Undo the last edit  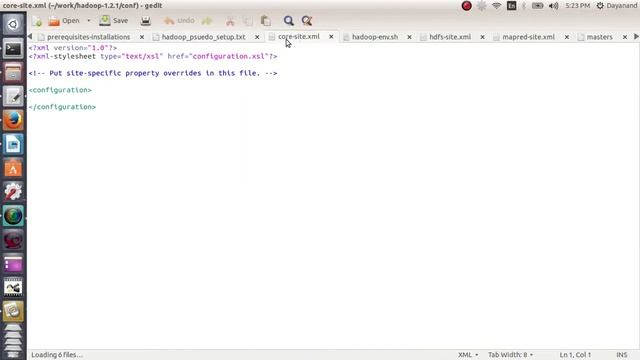pyautogui.click(x=179, y=20)
